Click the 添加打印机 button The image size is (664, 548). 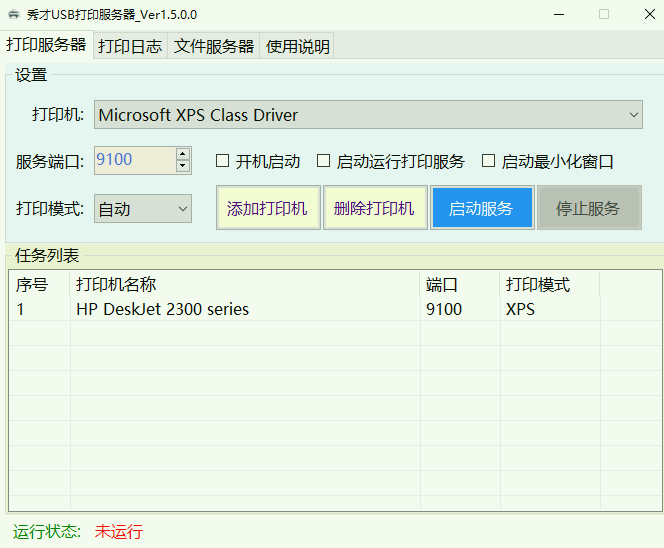click(x=267, y=209)
